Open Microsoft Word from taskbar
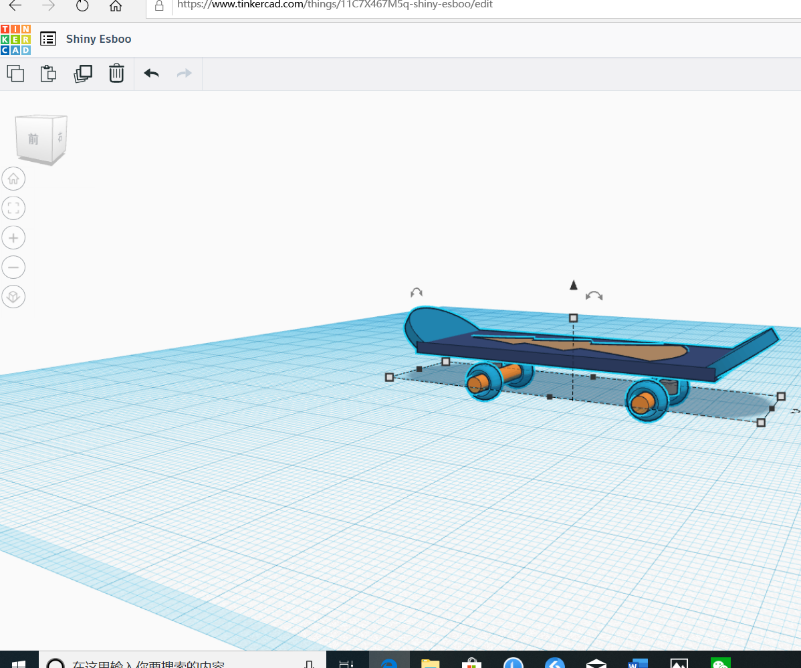Image resolution: width=801 pixels, height=668 pixels. [x=638, y=662]
